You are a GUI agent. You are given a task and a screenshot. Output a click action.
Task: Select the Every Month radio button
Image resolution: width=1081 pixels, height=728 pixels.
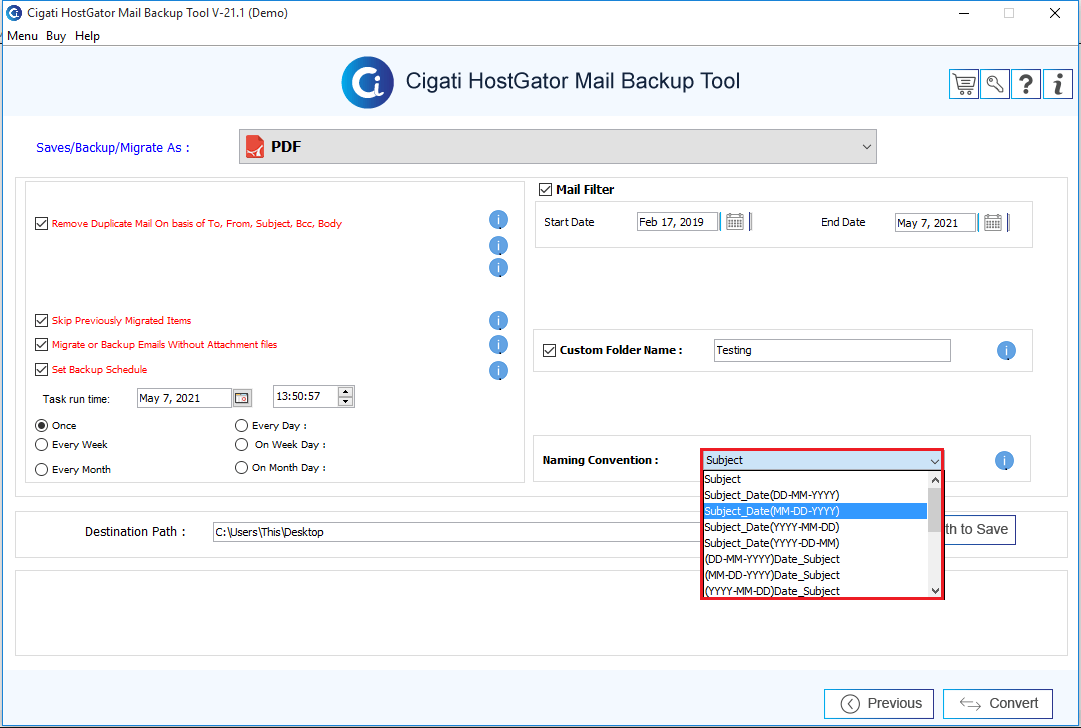coord(41,469)
